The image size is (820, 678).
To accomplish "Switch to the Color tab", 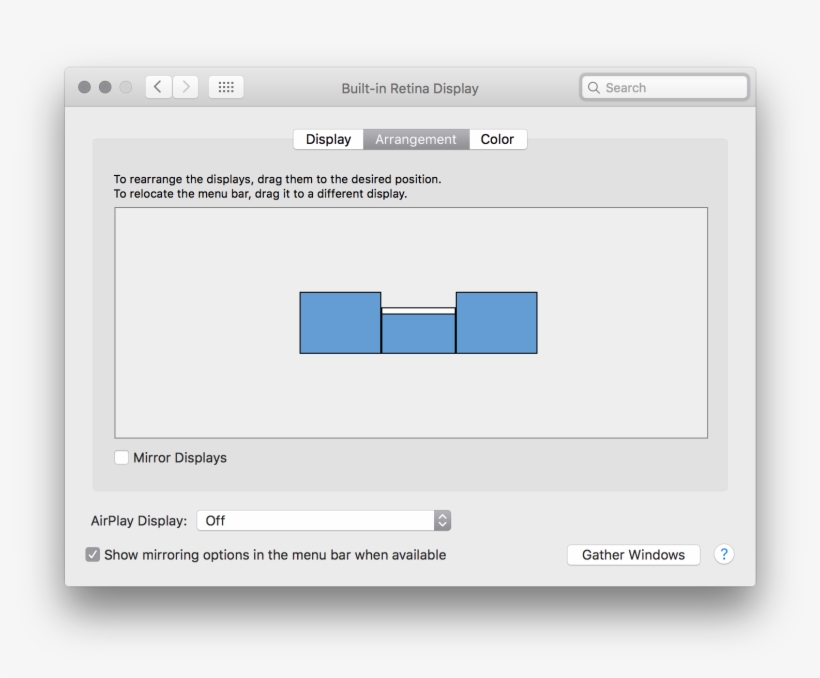I will click(x=497, y=139).
